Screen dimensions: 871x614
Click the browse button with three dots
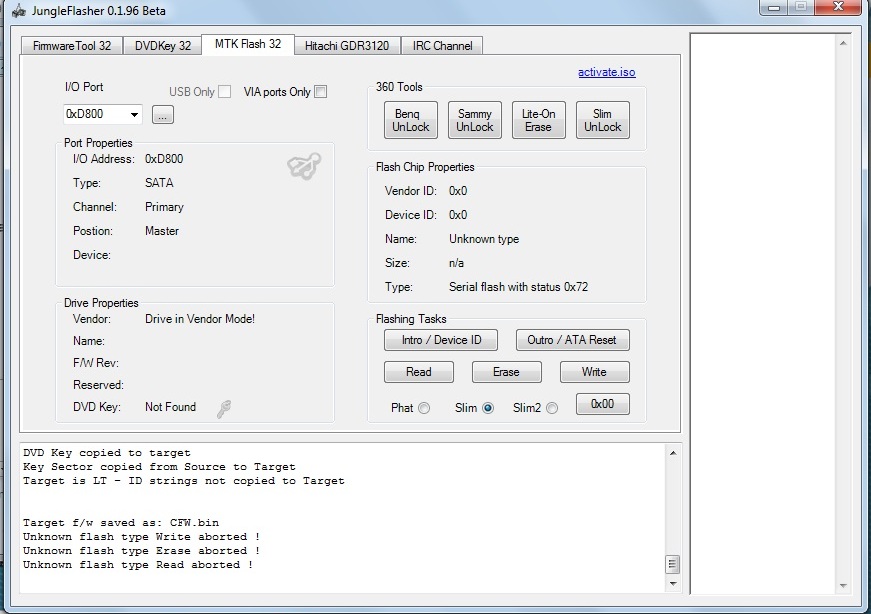[164, 115]
